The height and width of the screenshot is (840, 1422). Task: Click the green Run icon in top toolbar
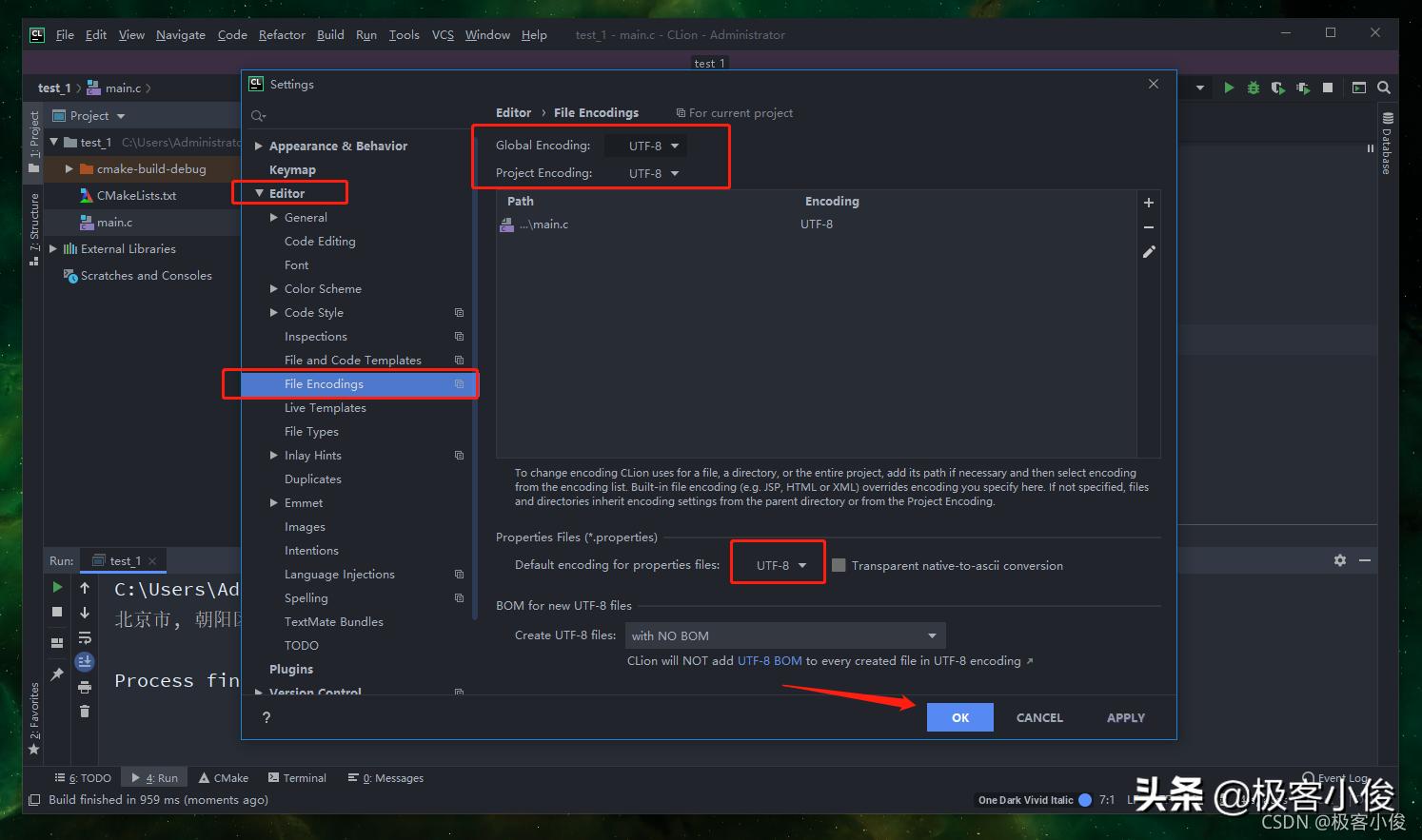pos(1229,88)
